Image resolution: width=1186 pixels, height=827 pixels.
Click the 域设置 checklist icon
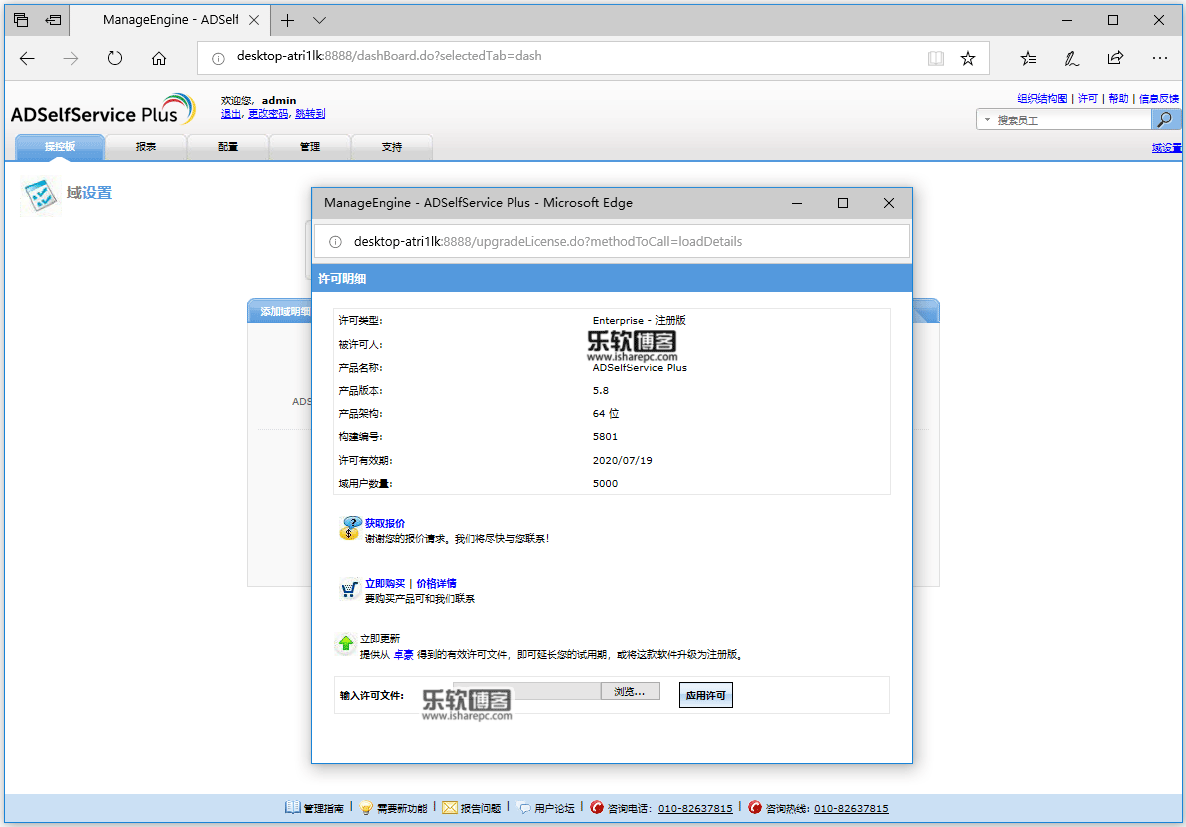pos(39,195)
